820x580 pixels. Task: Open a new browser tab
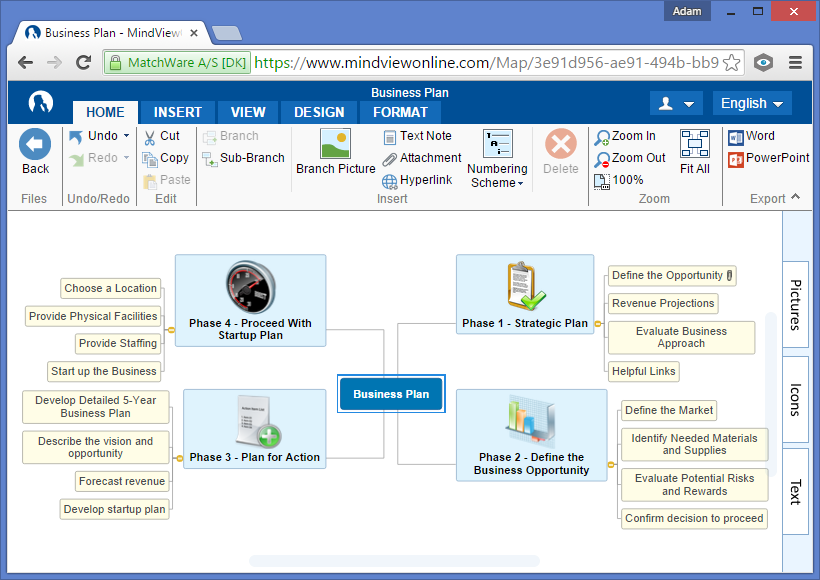pyautogui.click(x=227, y=33)
